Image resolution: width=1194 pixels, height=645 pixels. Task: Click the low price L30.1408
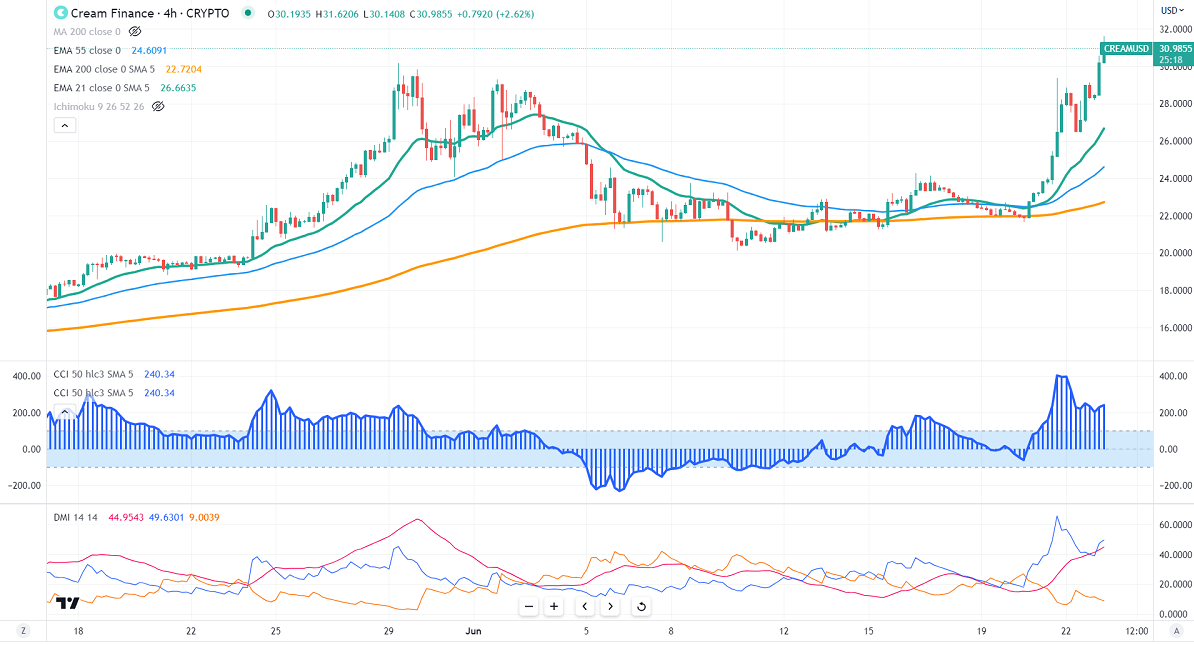point(384,14)
